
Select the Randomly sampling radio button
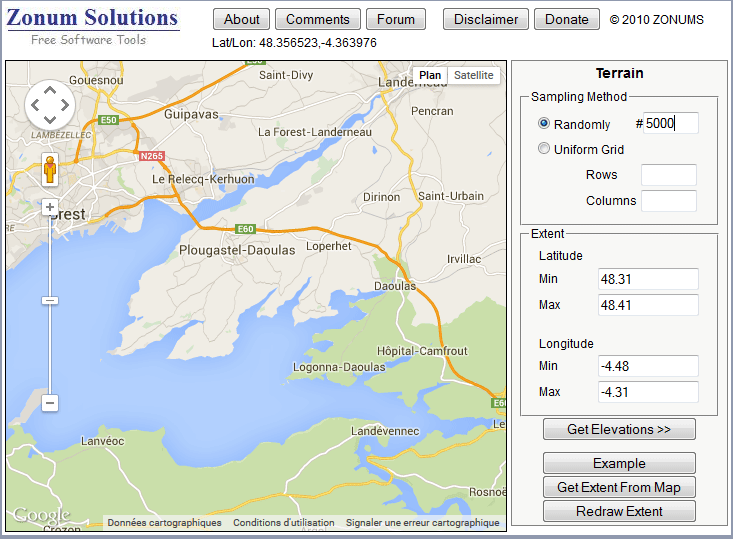click(544, 123)
